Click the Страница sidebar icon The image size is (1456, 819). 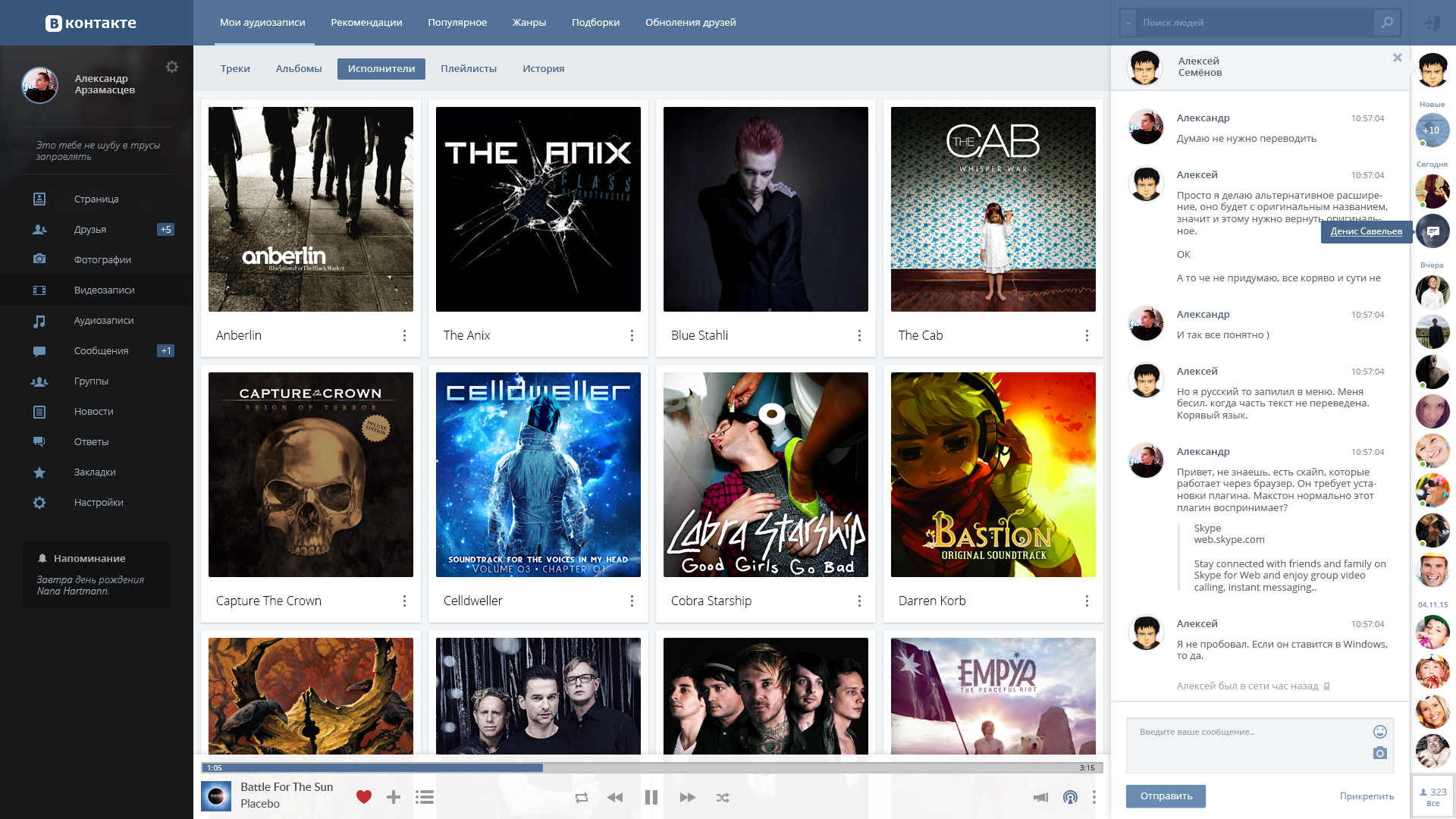click(x=39, y=199)
